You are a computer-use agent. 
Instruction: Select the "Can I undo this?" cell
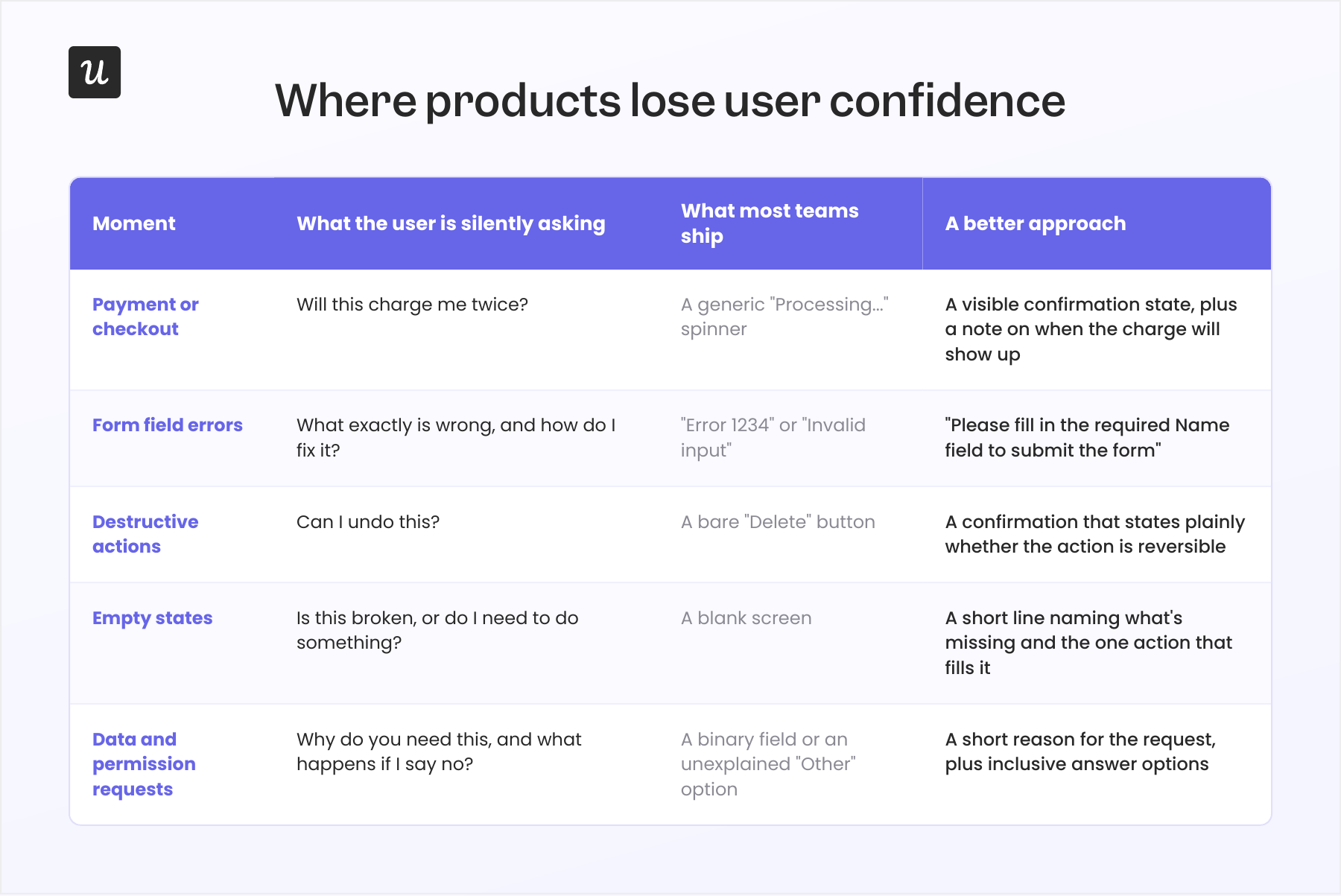click(x=368, y=522)
